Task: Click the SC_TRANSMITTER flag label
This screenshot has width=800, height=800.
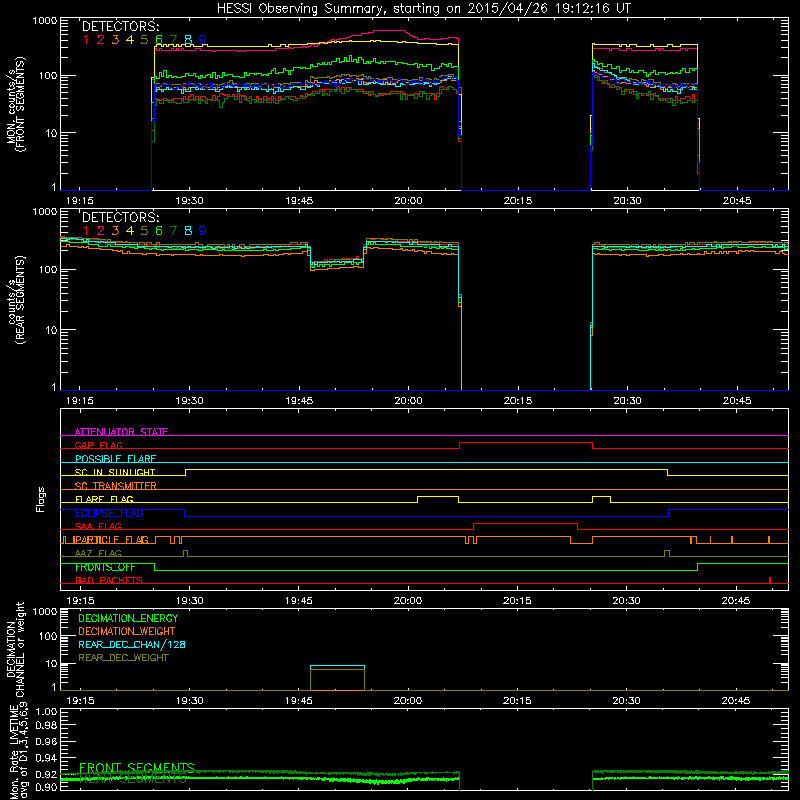Action: (115, 485)
